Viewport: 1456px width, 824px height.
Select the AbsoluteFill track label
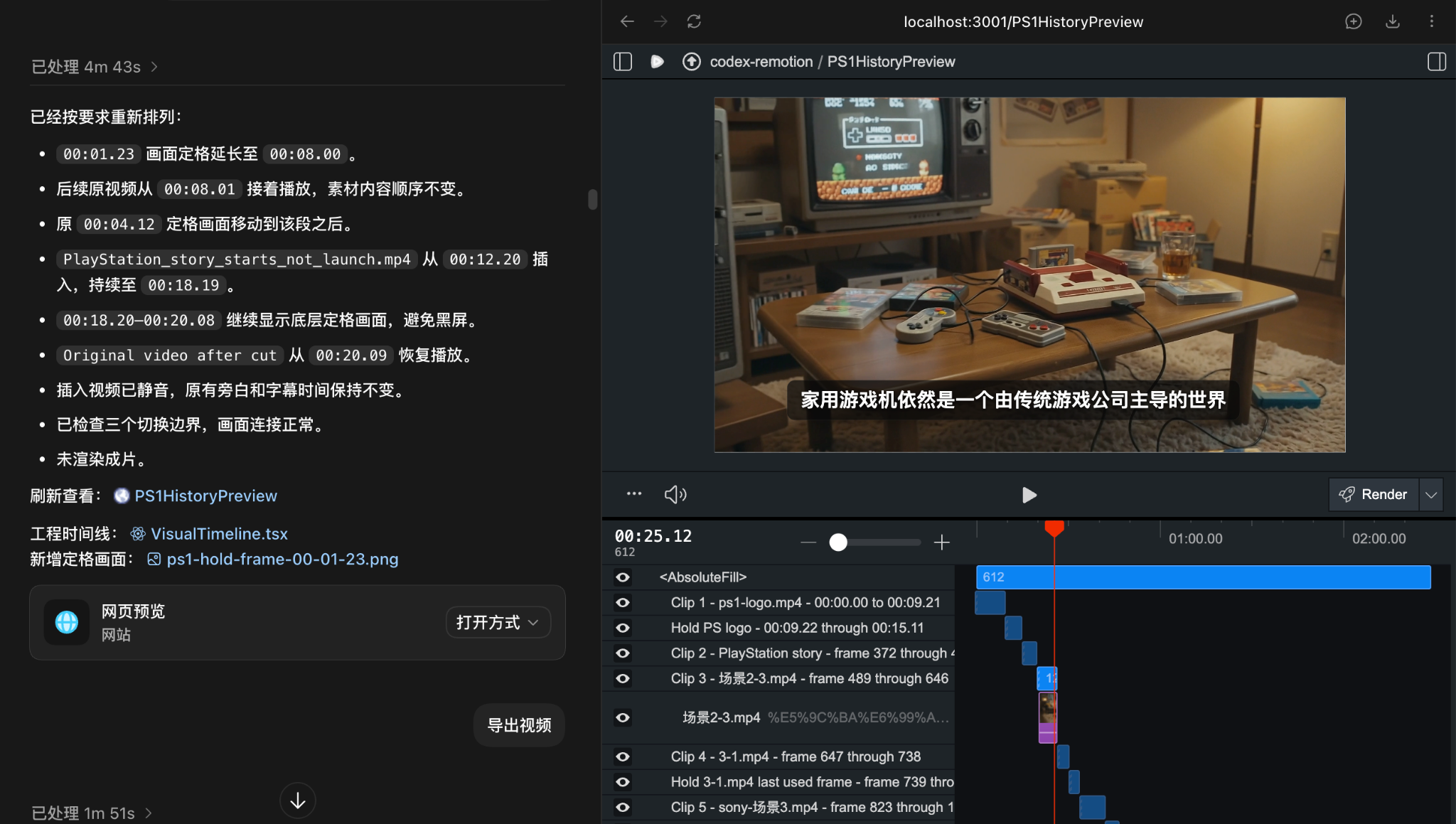coord(702,577)
